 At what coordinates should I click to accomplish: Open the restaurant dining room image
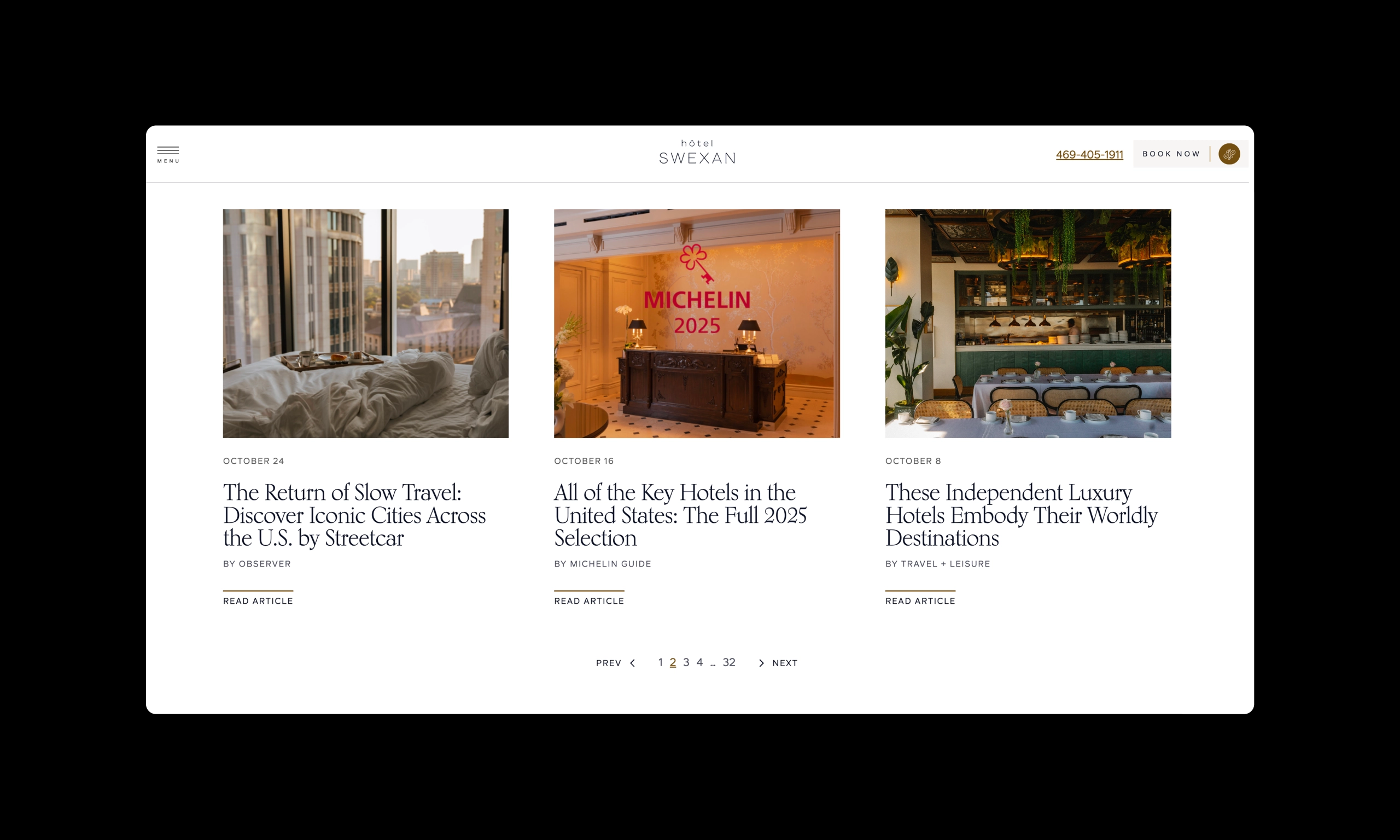click(x=1028, y=323)
